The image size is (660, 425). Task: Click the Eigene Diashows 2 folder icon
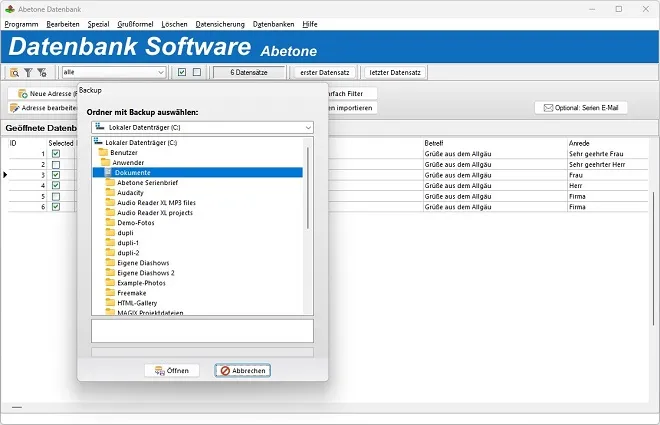coord(110,273)
